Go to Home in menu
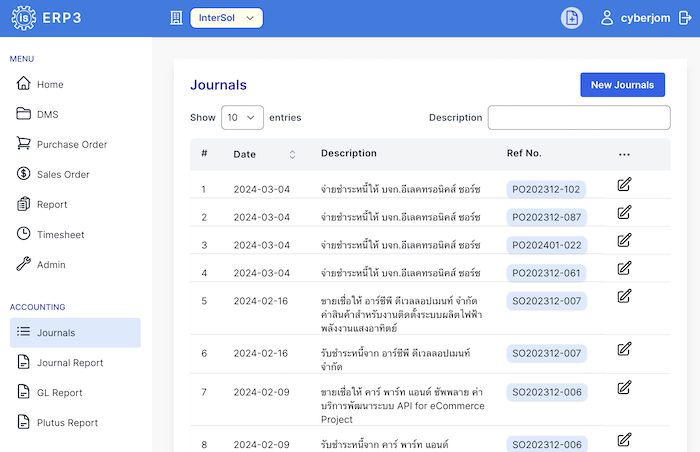Image resolution: width=700 pixels, height=452 pixels. click(50, 84)
